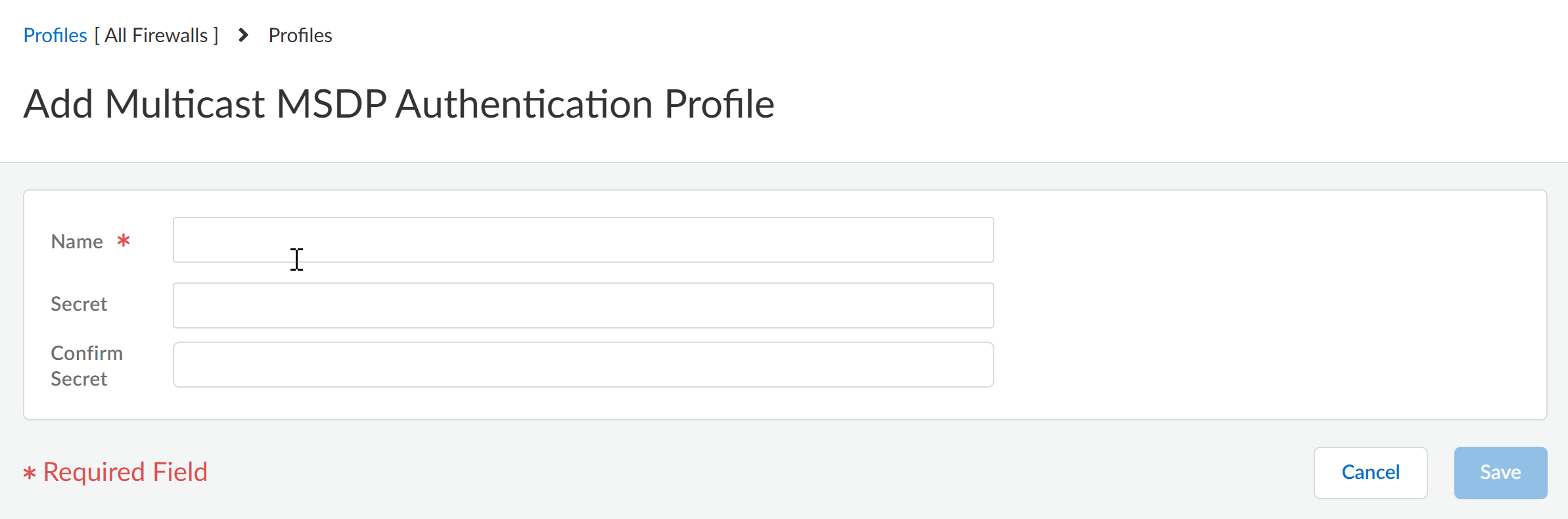Click the Confirm Secret label
Screen dimensions: 1568x519
tap(87, 366)
